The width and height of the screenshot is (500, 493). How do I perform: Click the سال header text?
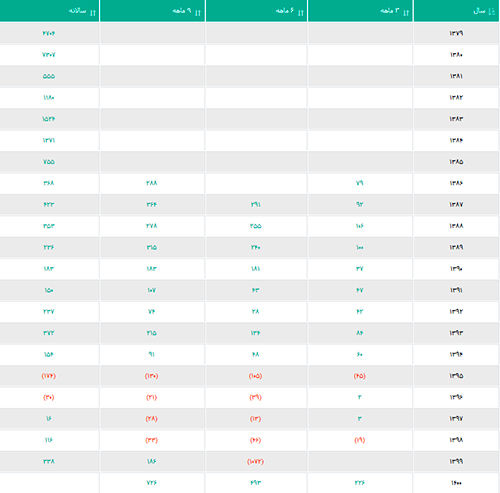pos(480,11)
